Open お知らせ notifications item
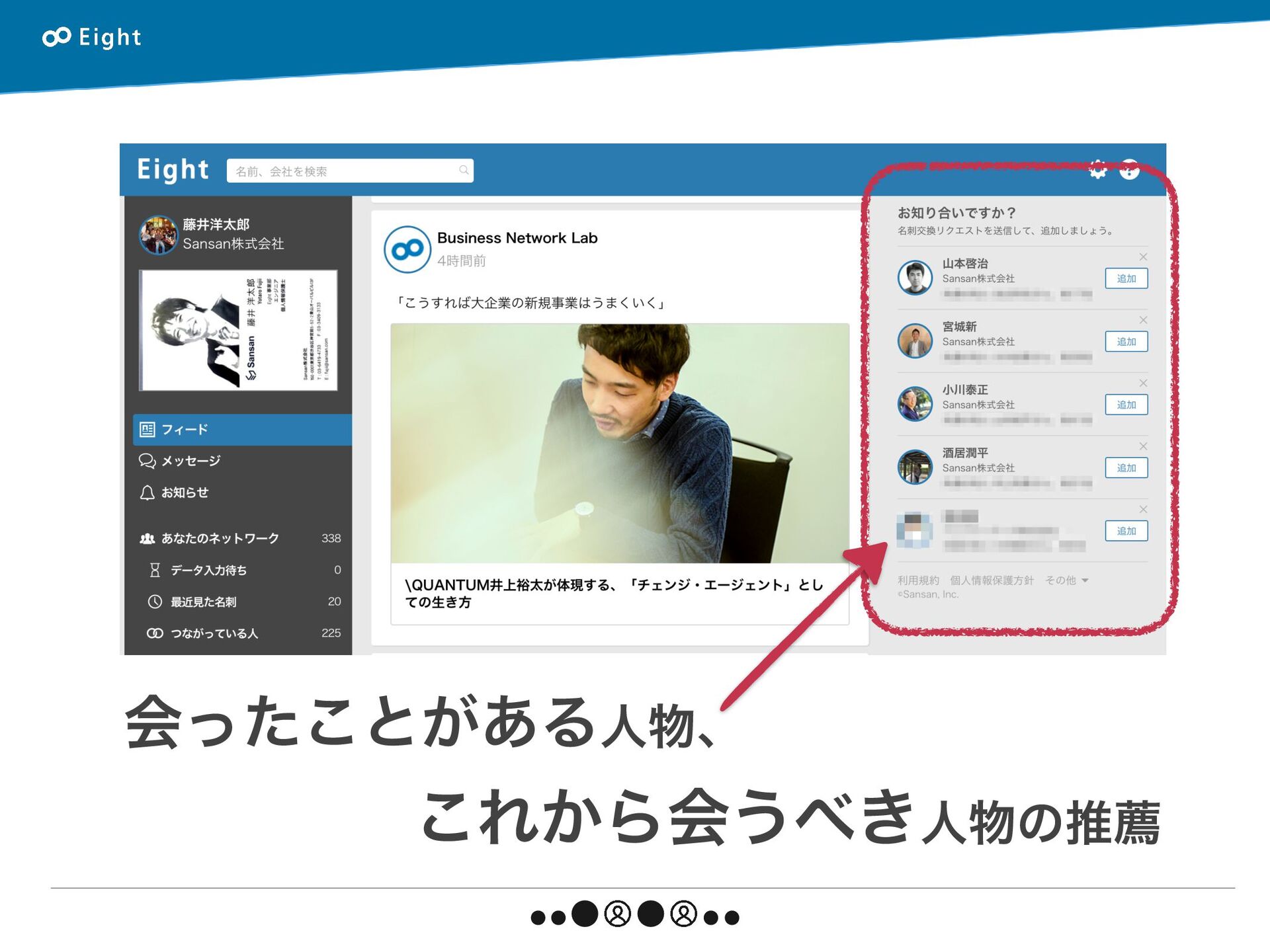 (242, 493)
